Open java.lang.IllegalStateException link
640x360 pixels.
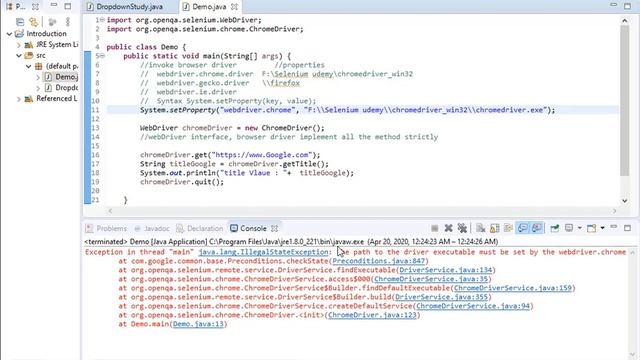coord(263,252)
